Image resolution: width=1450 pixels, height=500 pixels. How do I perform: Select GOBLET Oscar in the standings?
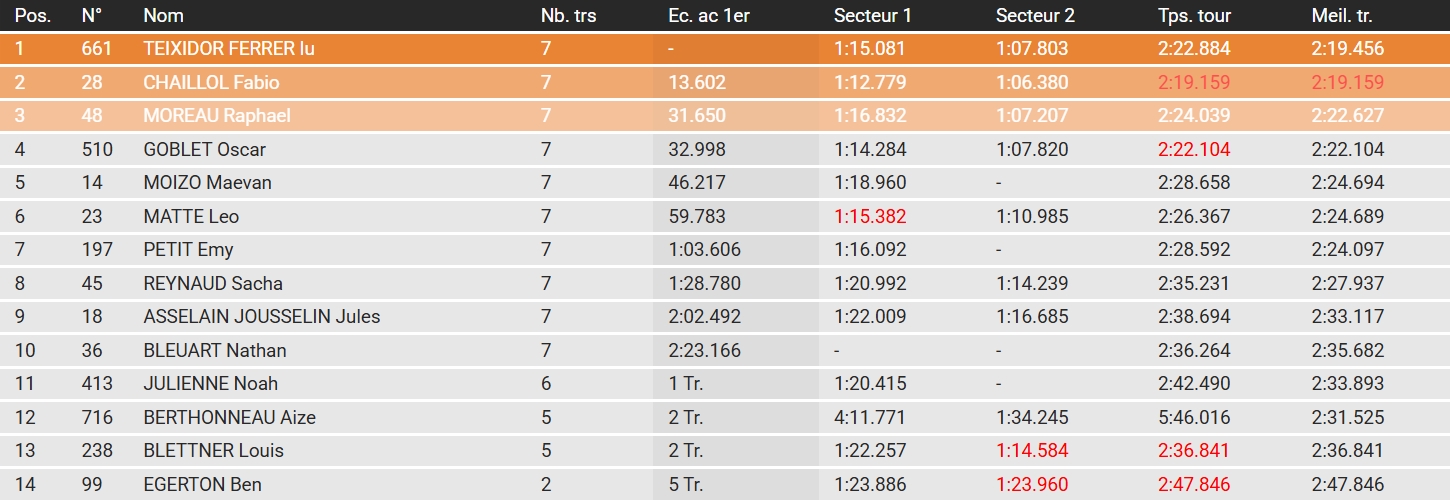[204, 150]
